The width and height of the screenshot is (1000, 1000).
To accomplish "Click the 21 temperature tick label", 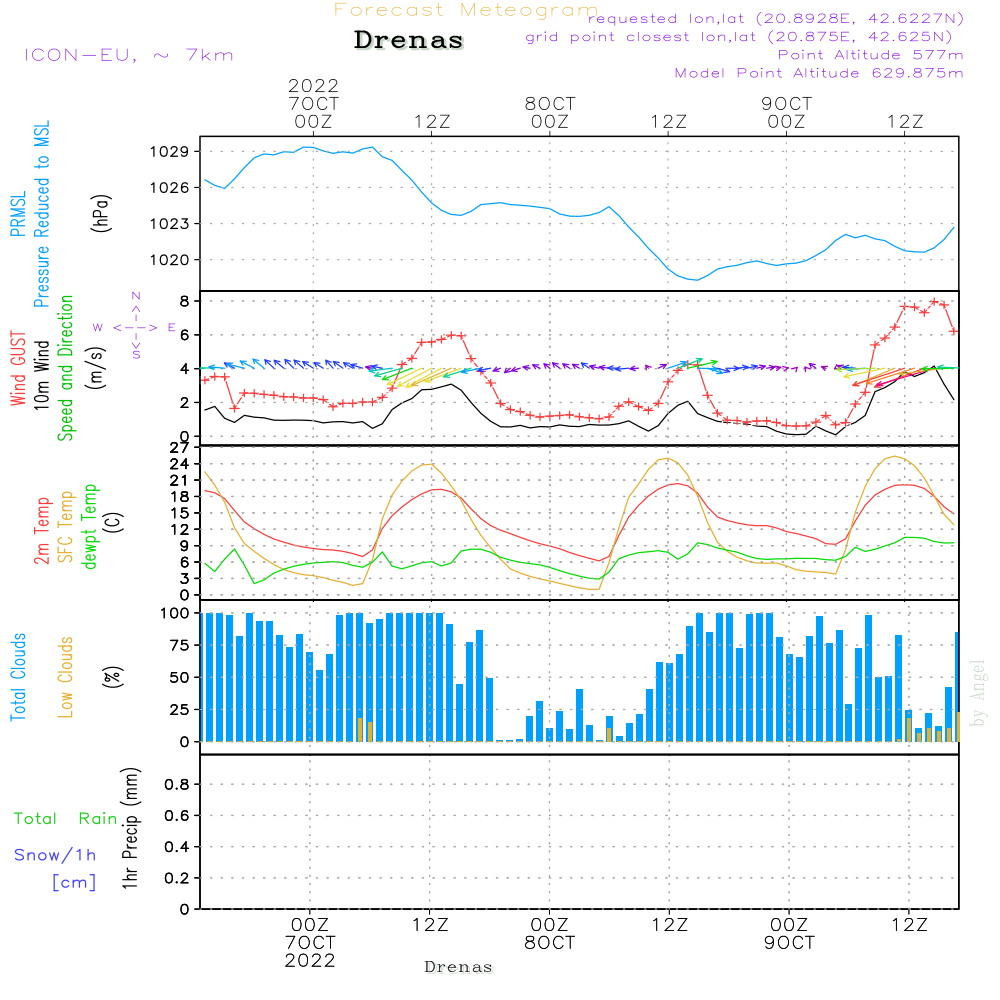I will [x=180, y=481].
